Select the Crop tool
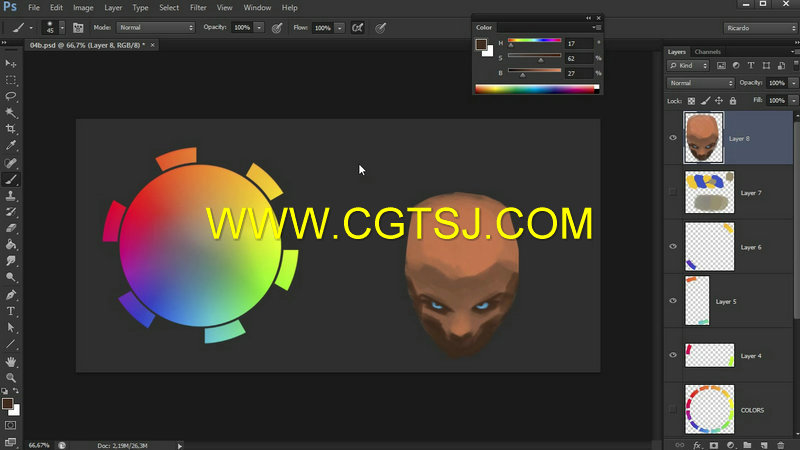This screenshot has width=800, height=450. click(x=11, y=129)
